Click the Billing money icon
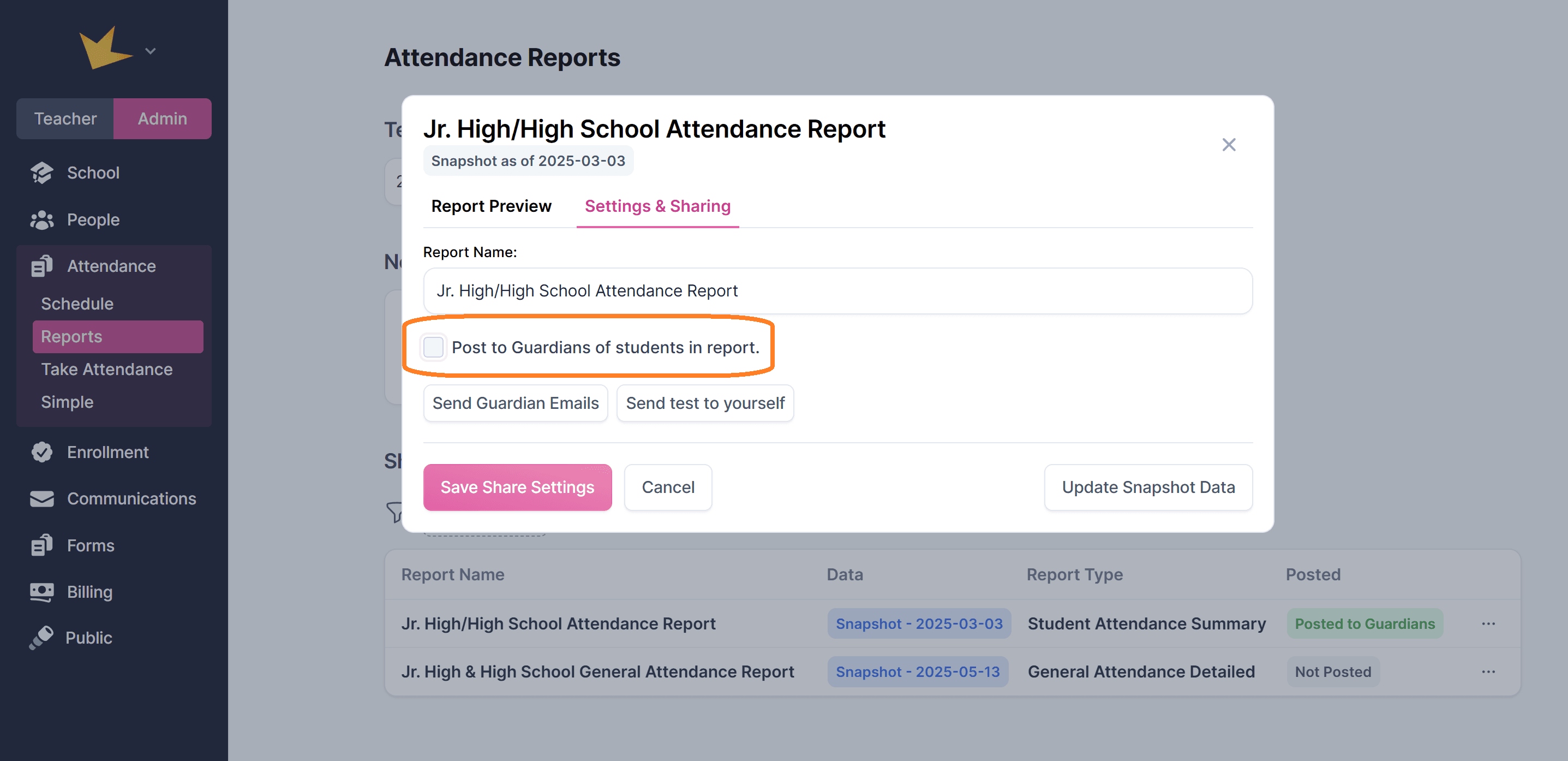This screenshot has width=1568, height=761. (x=41, y=592)
